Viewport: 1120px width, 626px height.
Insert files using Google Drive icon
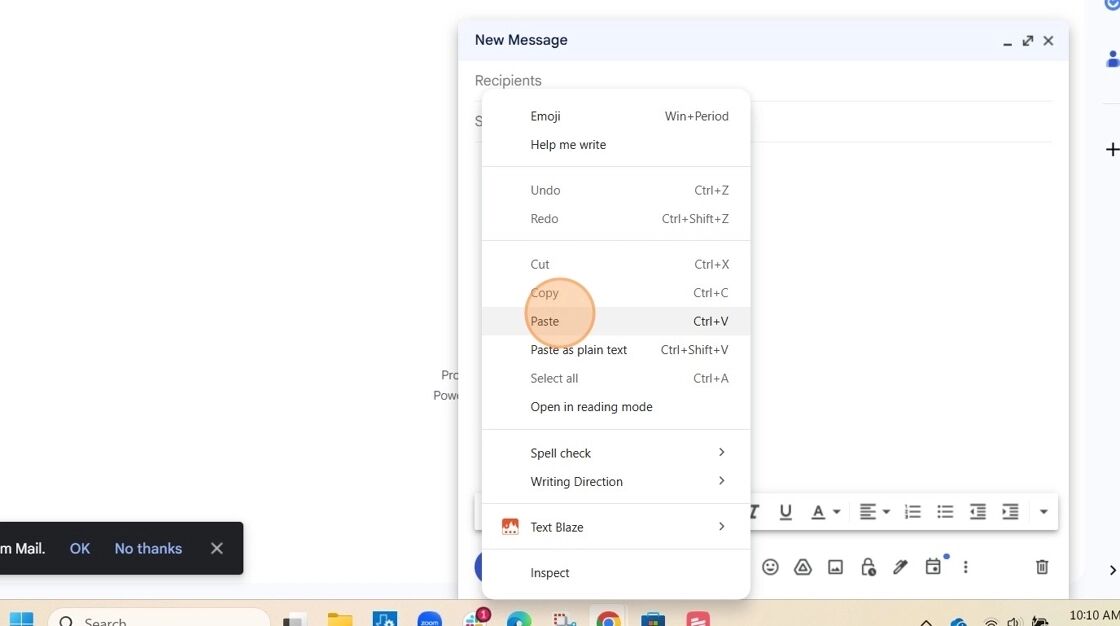pyautogui.click(x=802, y=567)
